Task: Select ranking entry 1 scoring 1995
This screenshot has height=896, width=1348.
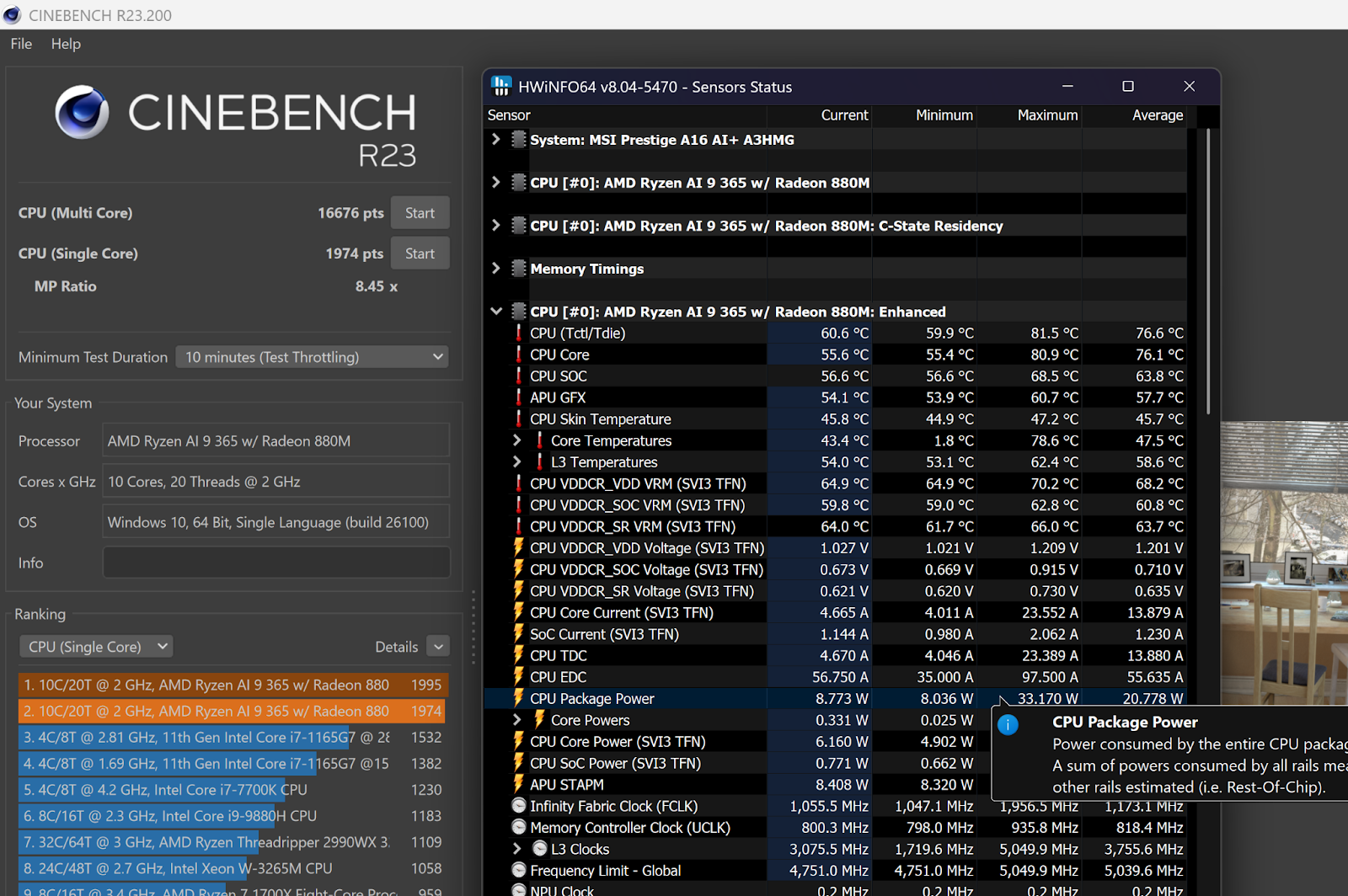Action: (x=233, y=685)
